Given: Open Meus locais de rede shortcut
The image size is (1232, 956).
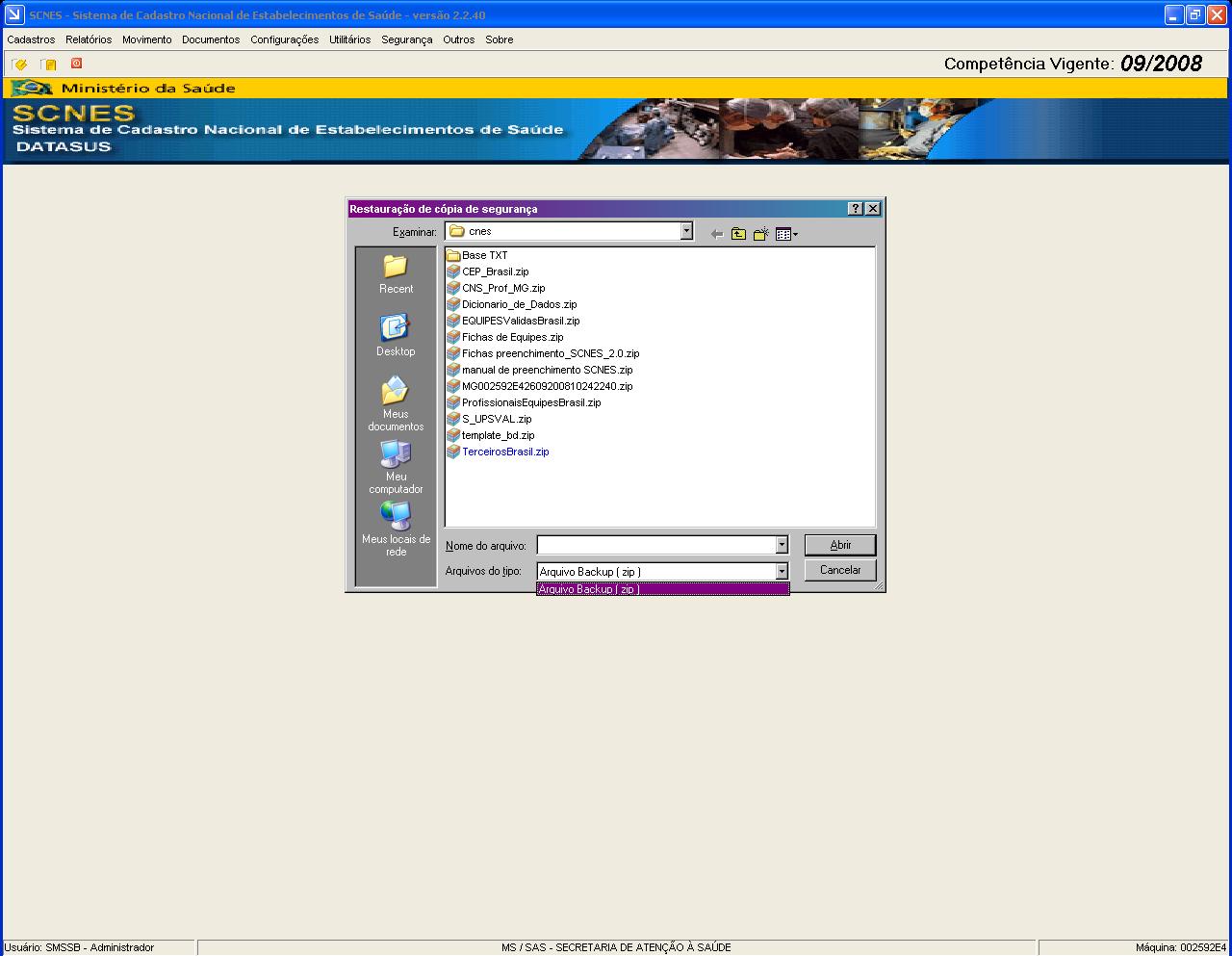Looking at the screenshot, I should [396, 529].
